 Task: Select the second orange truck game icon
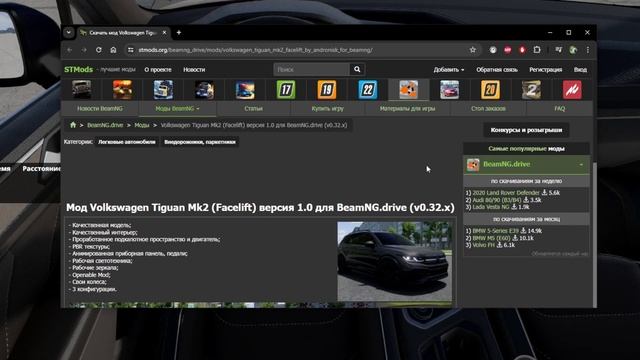coord(122,89)
